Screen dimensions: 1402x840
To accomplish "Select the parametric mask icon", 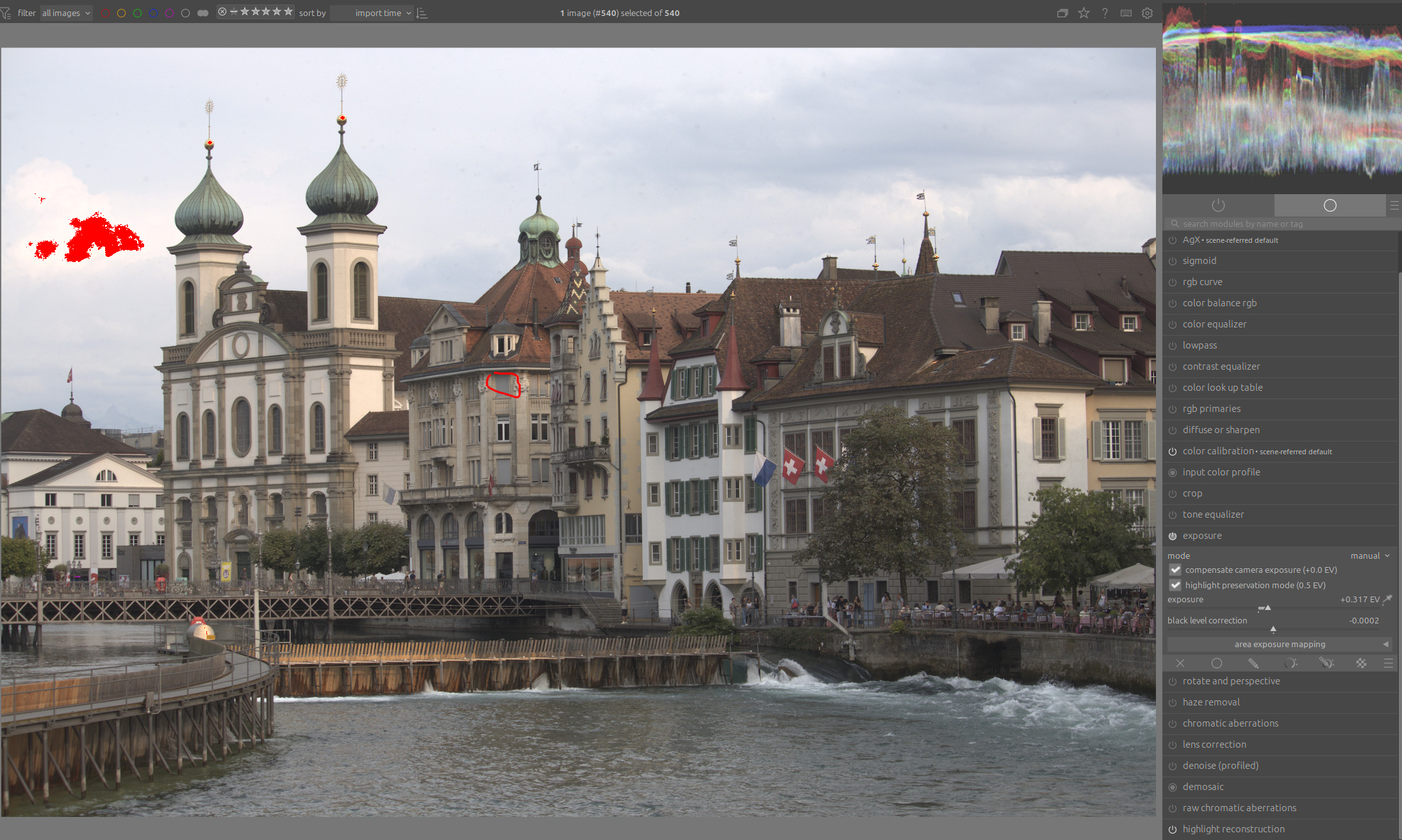I will click(1291, 663).
